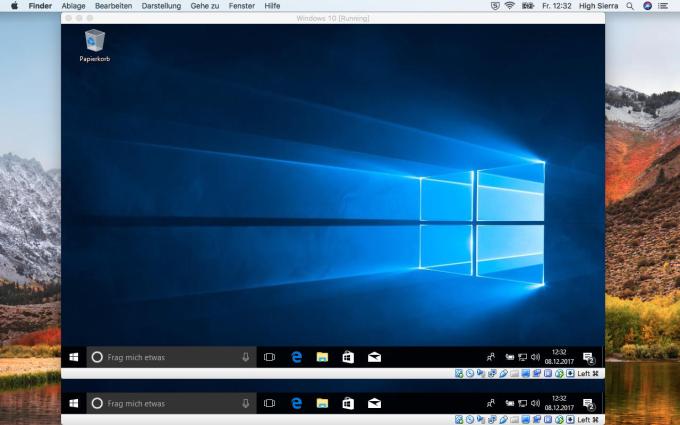The width and height of the screenshot is (680, 425).
Task: Click hard disk indicator in upper VirtualBox status bar
Action: (459, 373)
